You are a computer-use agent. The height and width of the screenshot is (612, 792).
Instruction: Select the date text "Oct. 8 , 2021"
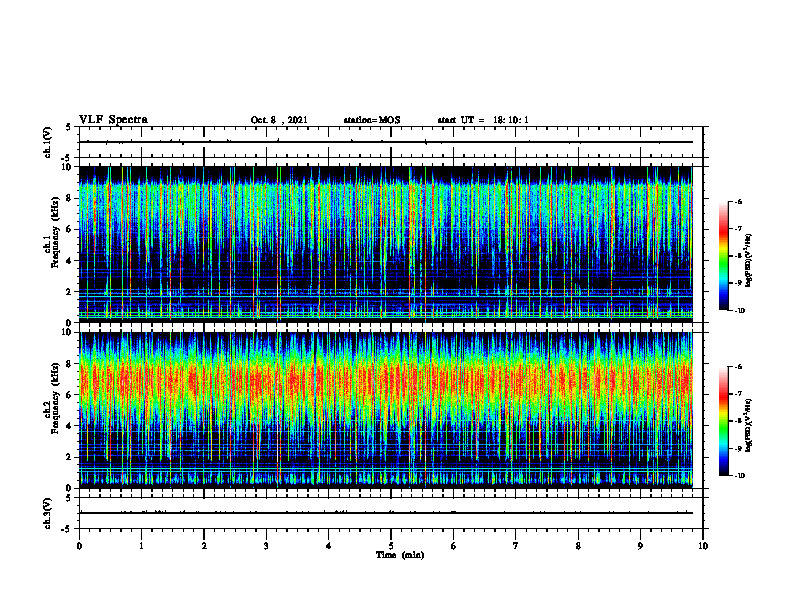[x=279, y=120]
